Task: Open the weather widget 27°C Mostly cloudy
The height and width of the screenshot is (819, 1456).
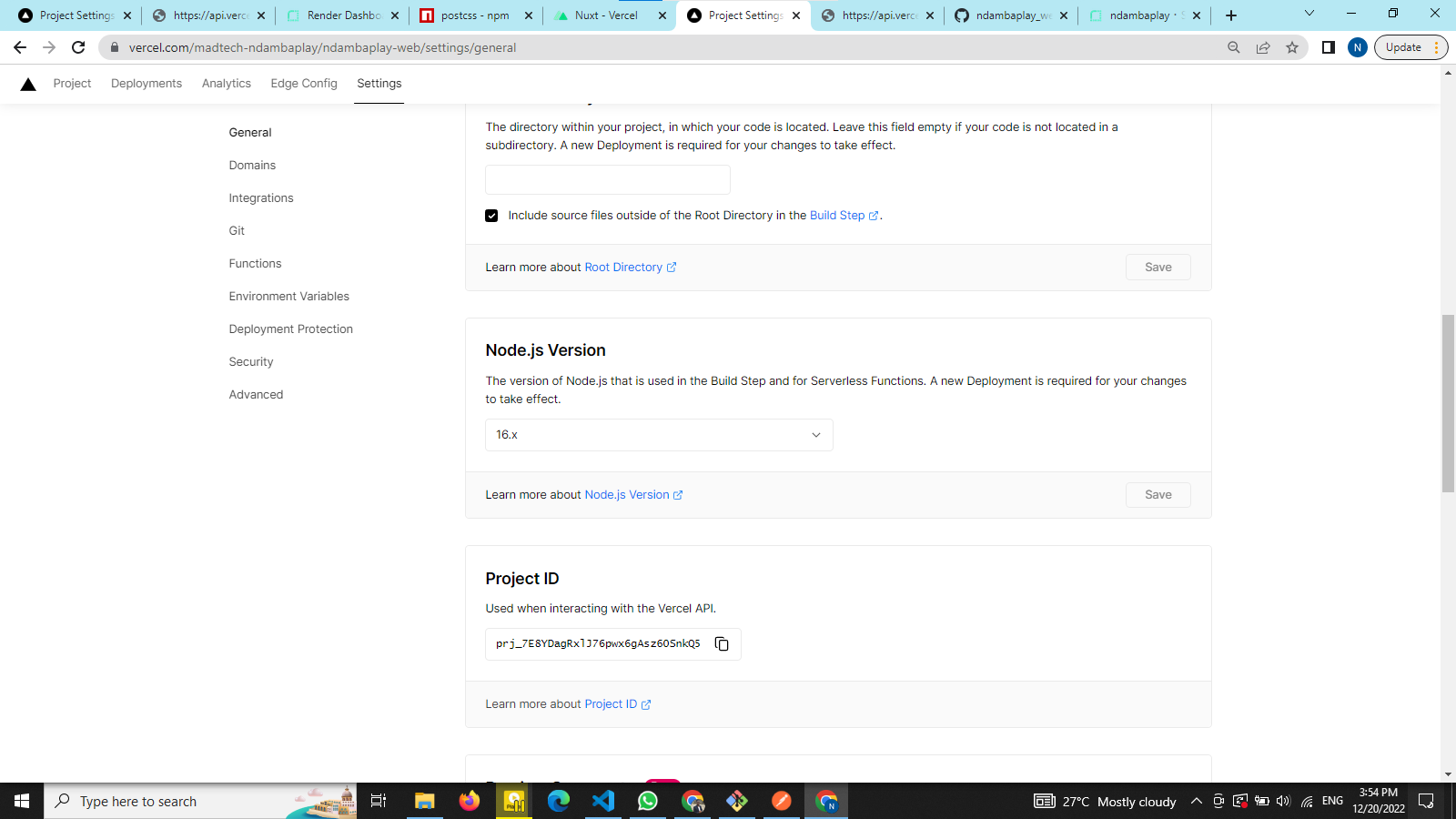Action: [x=1105, y=801]
